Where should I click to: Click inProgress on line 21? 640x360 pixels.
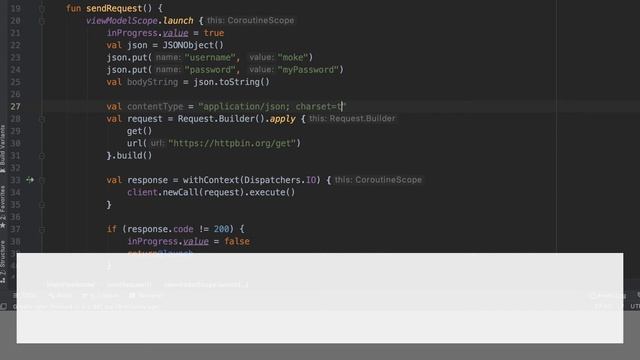tap(132, 33)
